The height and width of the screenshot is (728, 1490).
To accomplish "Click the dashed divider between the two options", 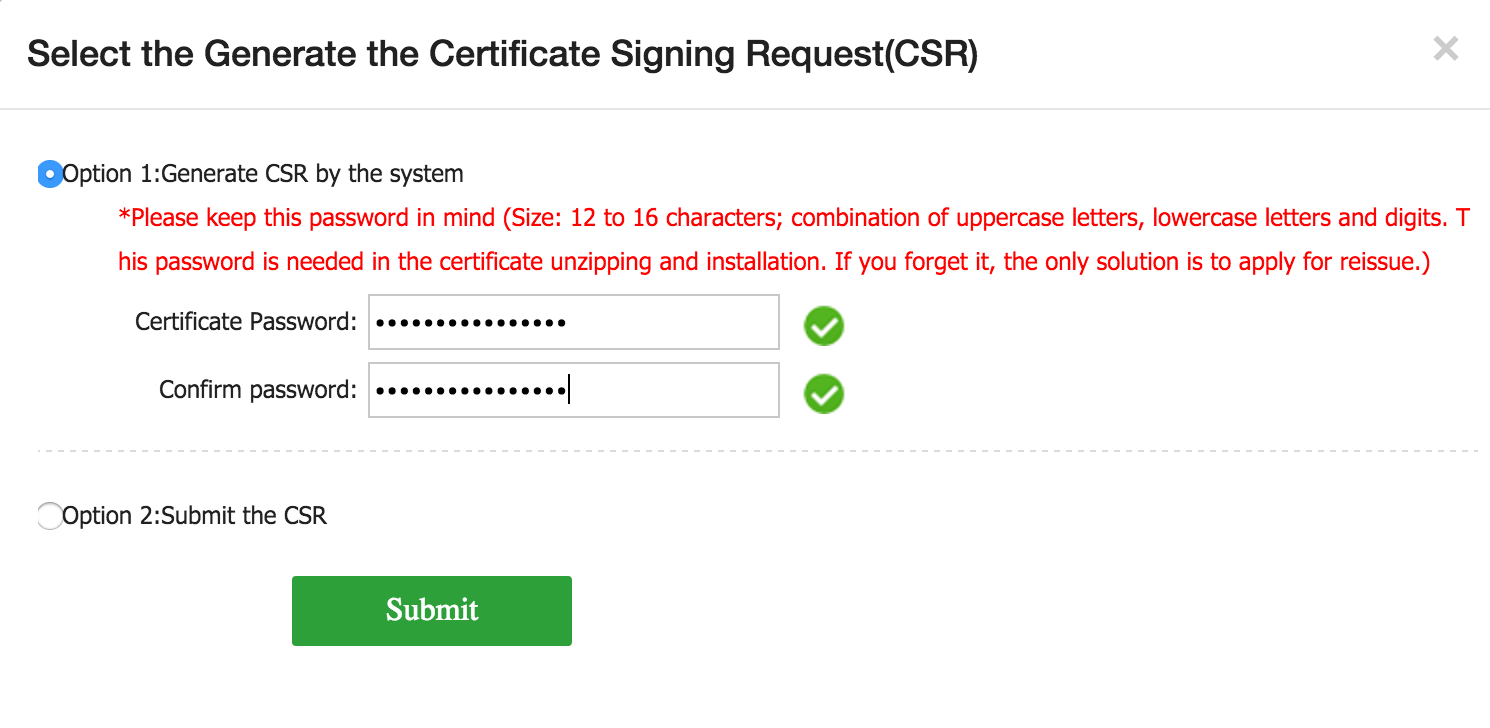I will click(x=758, y=451).
